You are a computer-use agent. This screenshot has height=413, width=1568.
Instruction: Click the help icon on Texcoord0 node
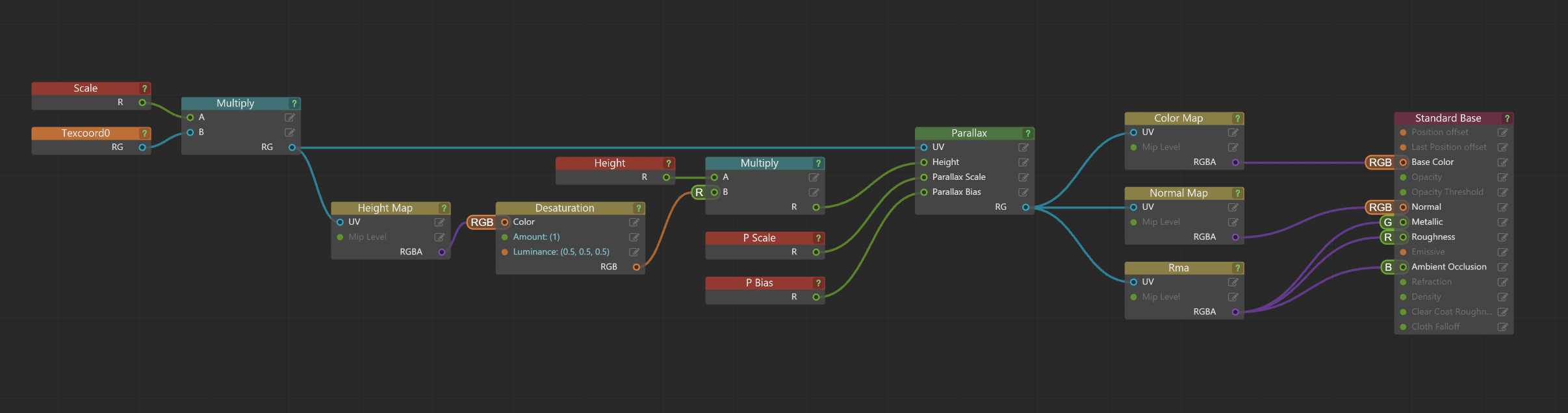[x=144, y=133]
